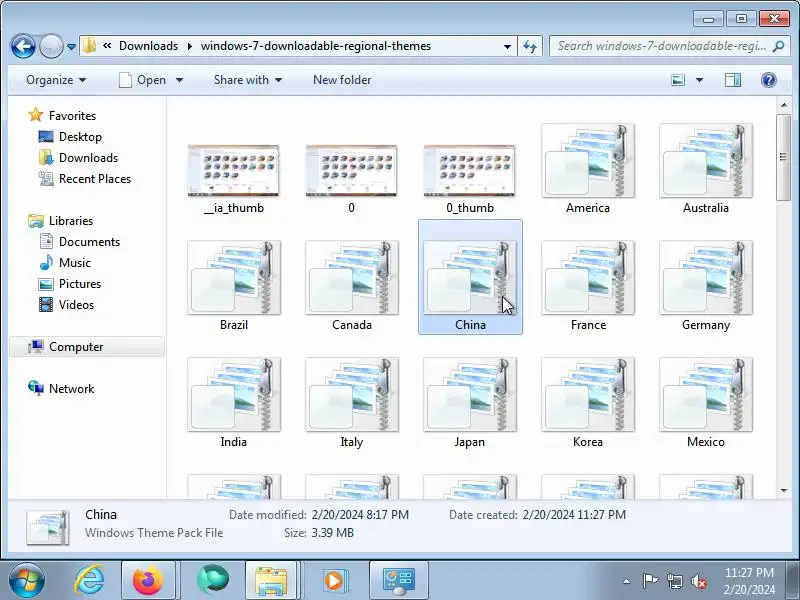Select the Mexico theme pack file
This screenshot has width=800, height=600.
coord(706,403)
